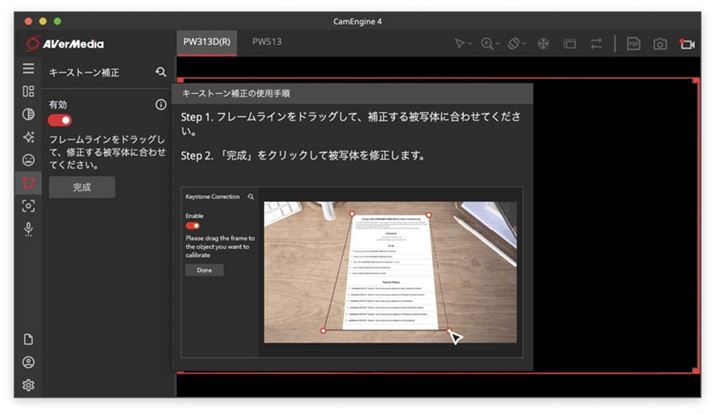Screen dimensions: 715x414
Task: Open the AI effects sparkle icon
Action: (x=28, y=137)
